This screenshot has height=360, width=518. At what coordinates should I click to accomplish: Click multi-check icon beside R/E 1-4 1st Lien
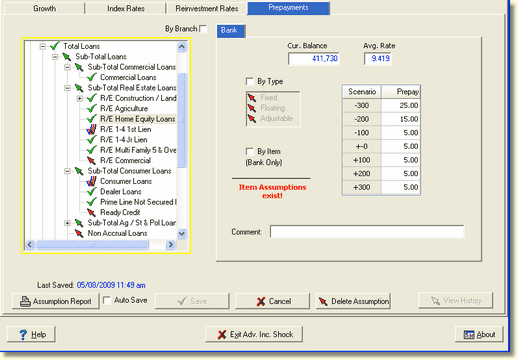(91, 129)
